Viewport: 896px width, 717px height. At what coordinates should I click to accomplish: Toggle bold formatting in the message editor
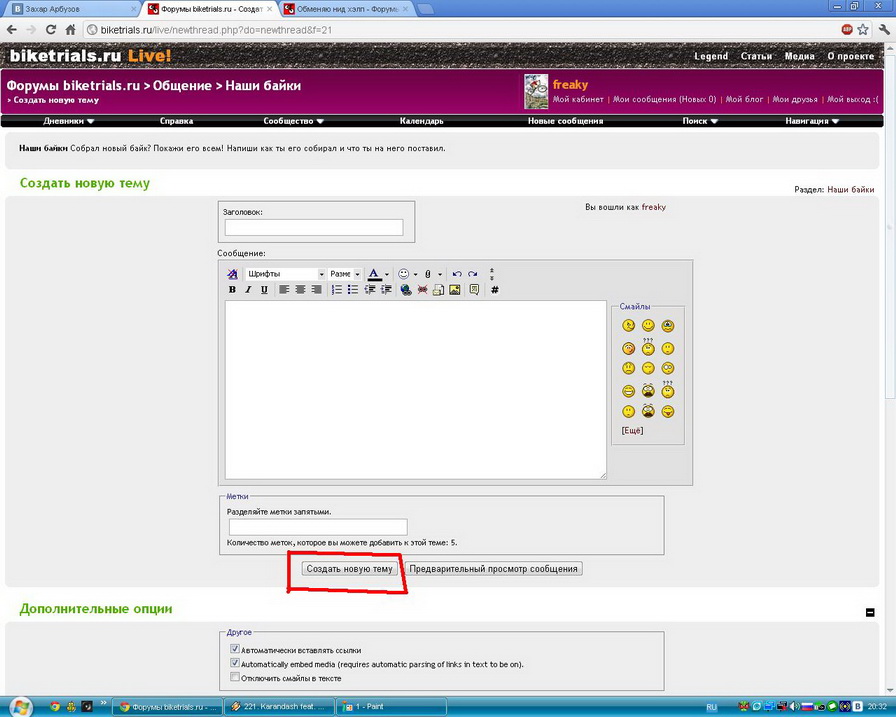[x=232, y=290]
